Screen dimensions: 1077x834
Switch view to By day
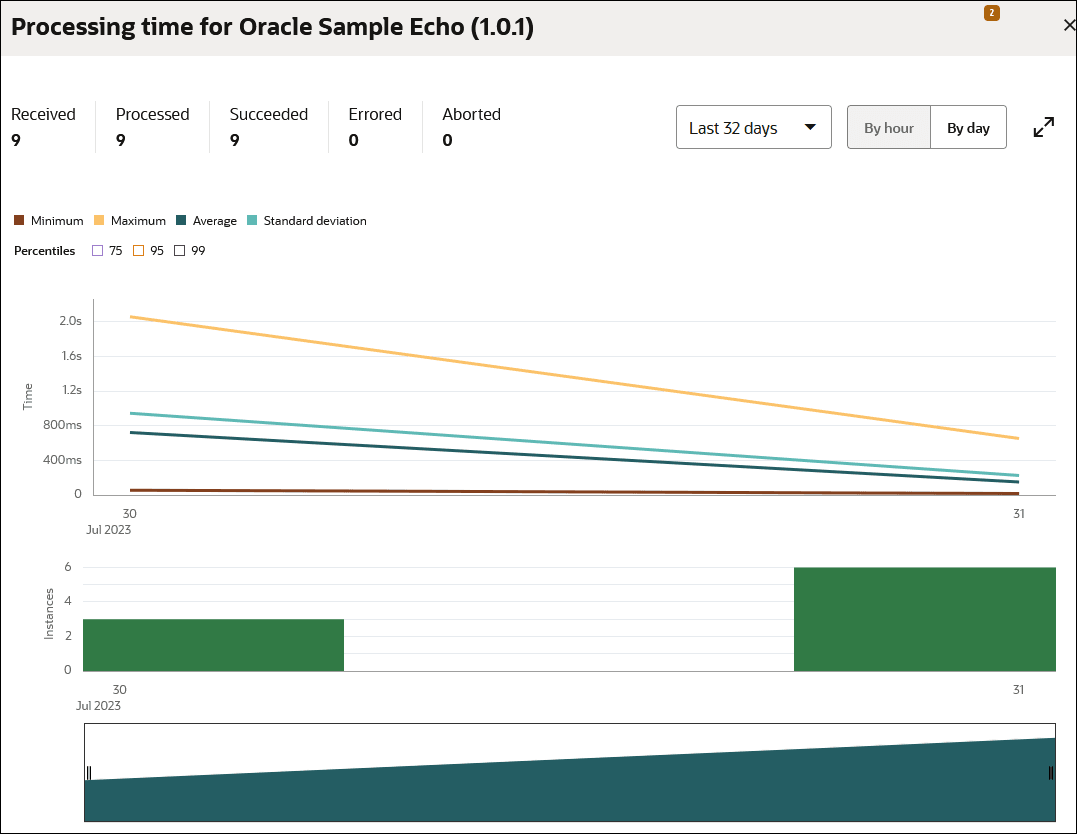click(968, 127)
